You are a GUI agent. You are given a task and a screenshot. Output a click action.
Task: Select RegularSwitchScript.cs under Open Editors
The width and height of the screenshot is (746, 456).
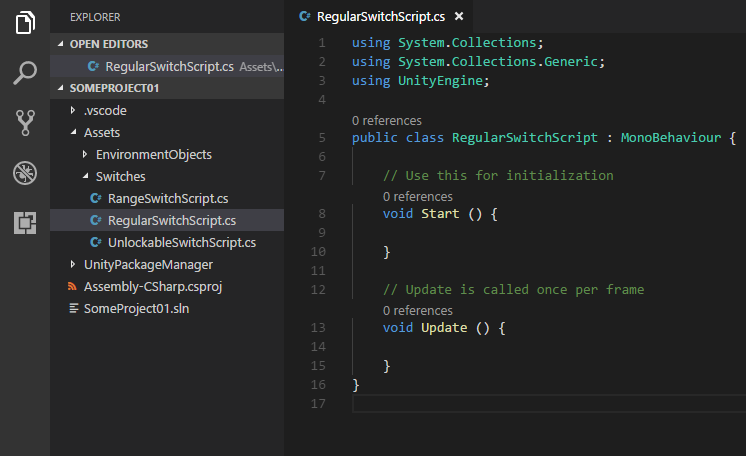click(167, 66)
